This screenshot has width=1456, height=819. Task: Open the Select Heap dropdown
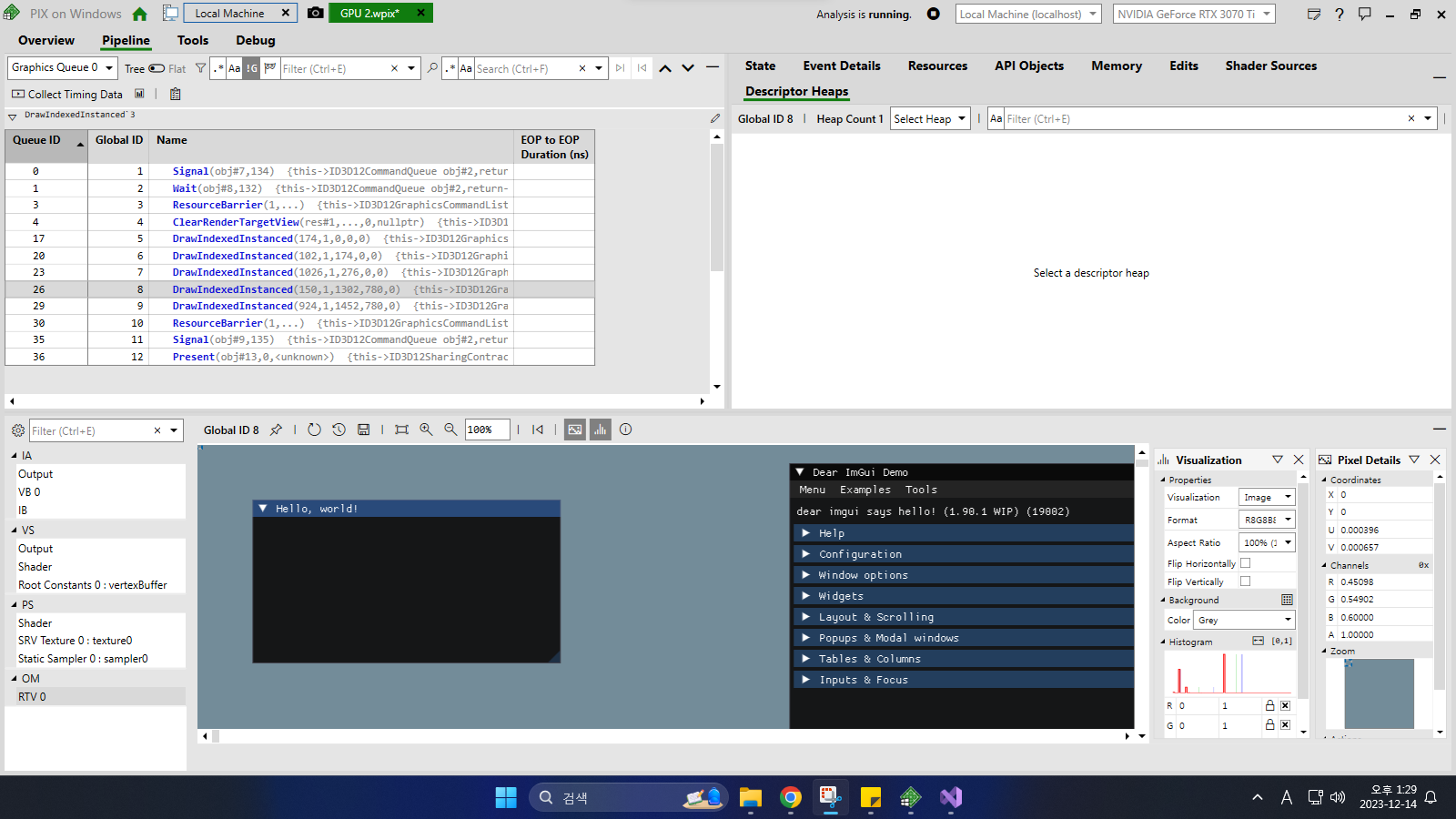click(930, 119)
